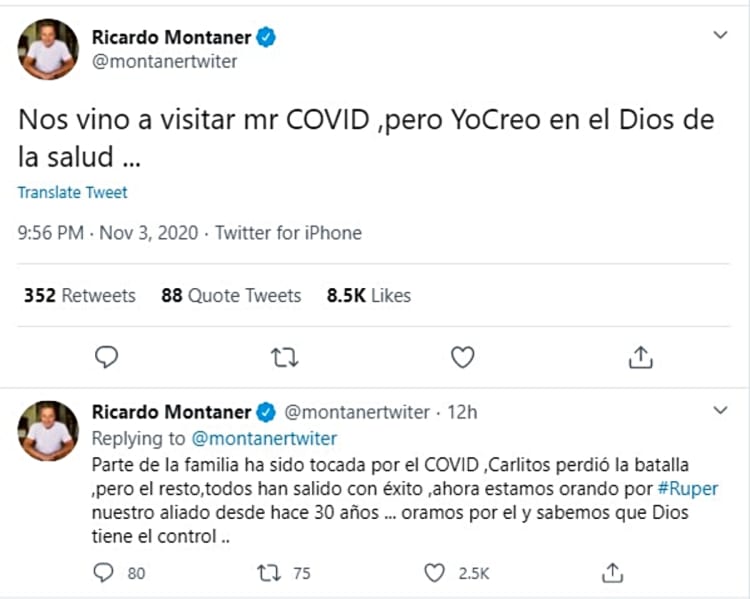View the 352 Retweets list
Viewport: 750px width, 599px height.
pos(79,295)
